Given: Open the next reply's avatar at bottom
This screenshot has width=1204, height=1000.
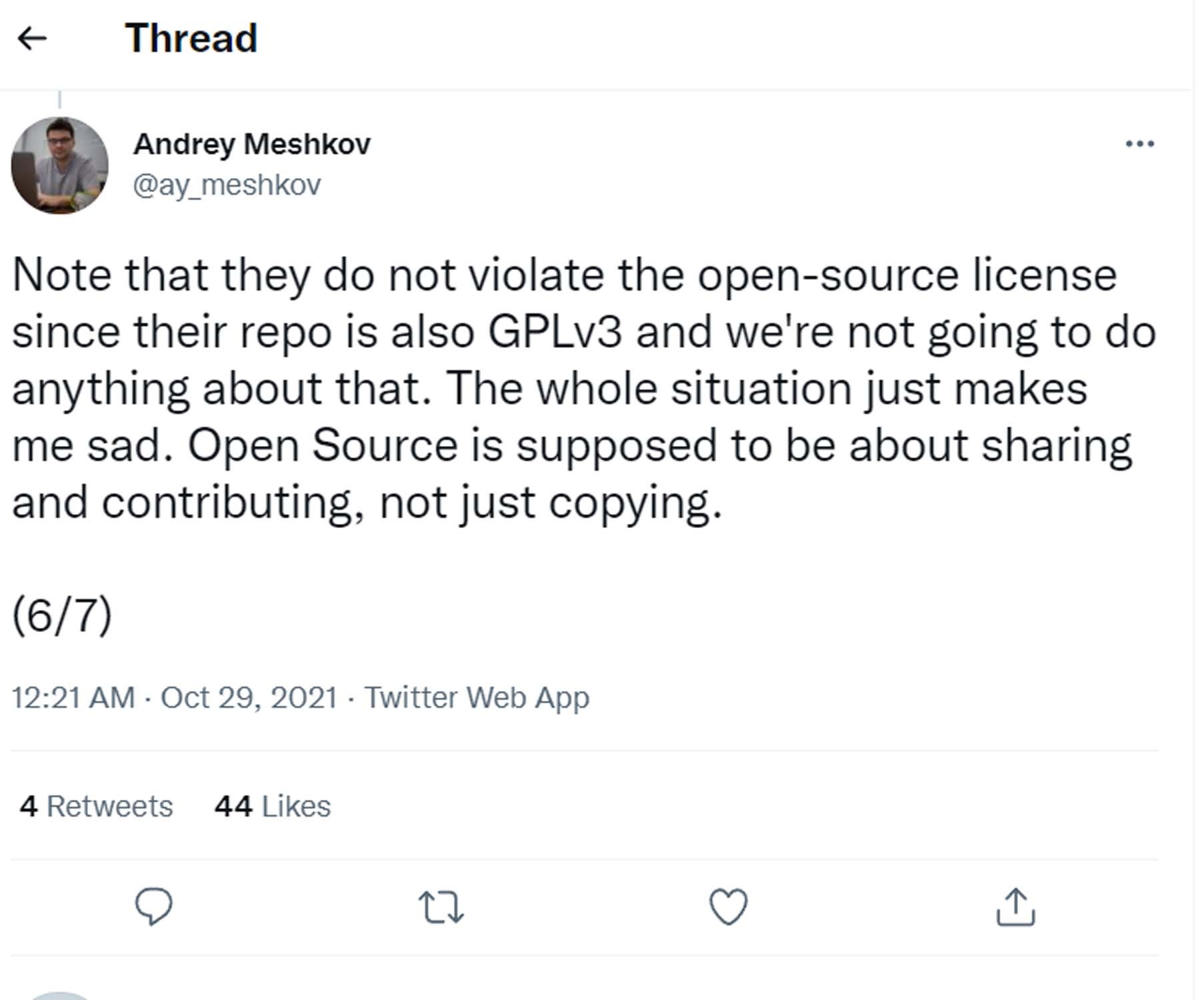Looking at the screenshot, I should [x=60, y=995].
